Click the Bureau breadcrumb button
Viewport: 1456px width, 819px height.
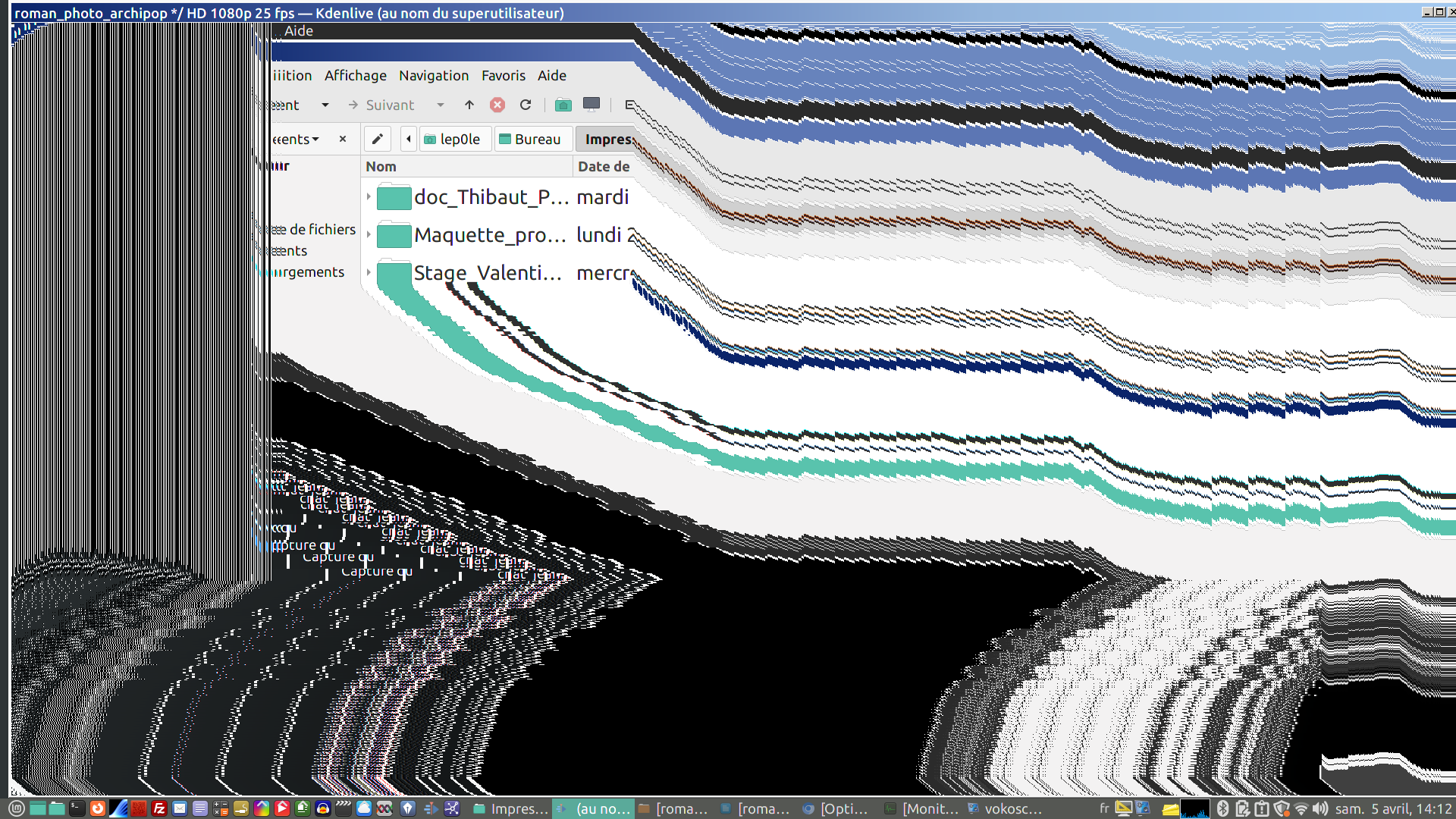tap(530, 139)
